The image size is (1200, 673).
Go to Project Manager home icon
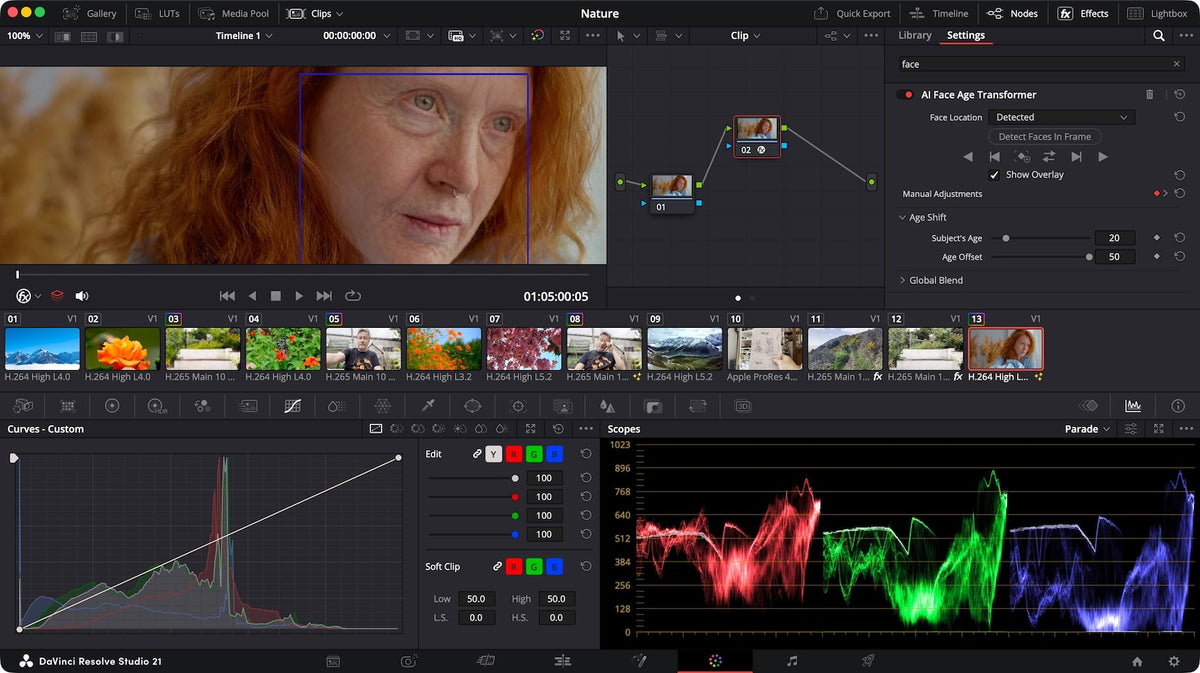(x=1137, y=661)
